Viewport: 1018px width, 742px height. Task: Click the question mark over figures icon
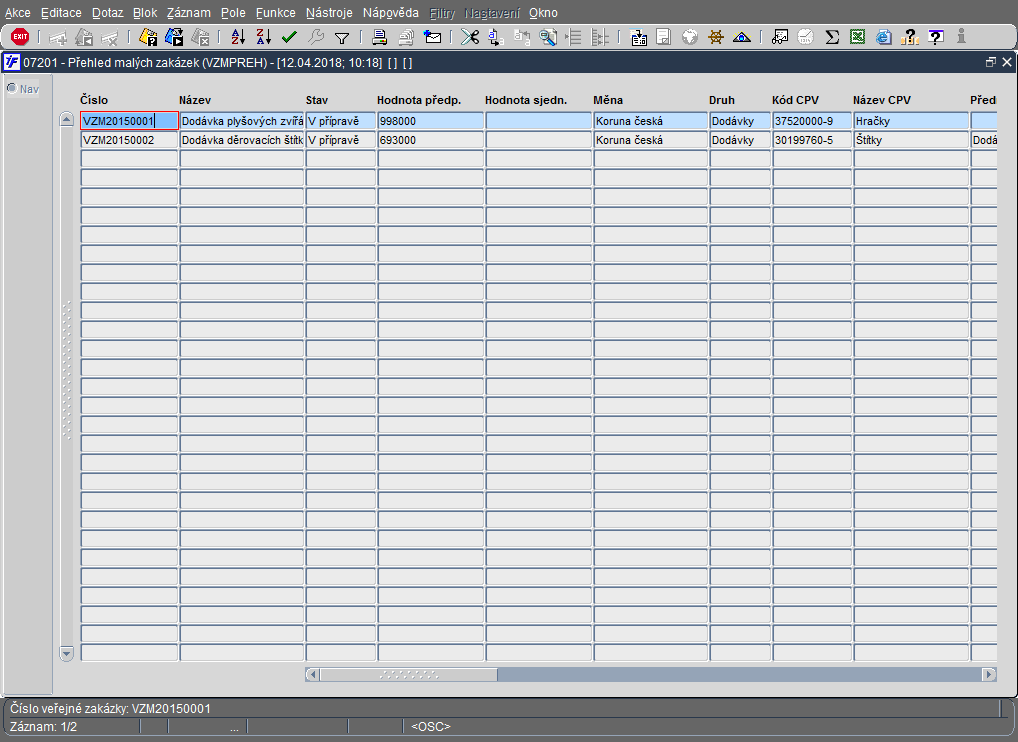click(910, 37)
